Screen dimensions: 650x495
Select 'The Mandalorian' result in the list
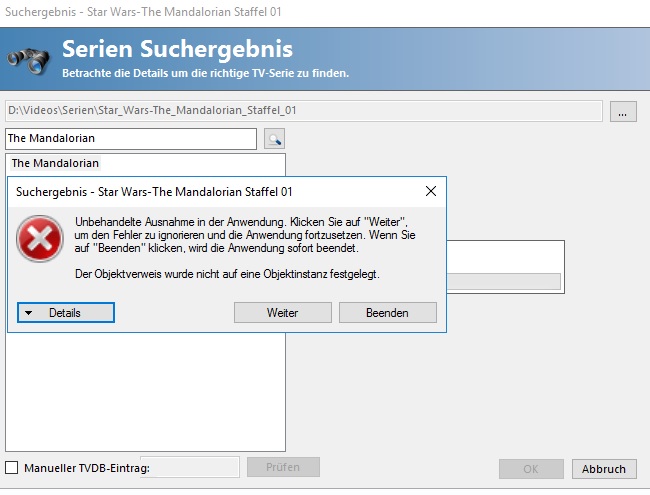coord(55,163)
